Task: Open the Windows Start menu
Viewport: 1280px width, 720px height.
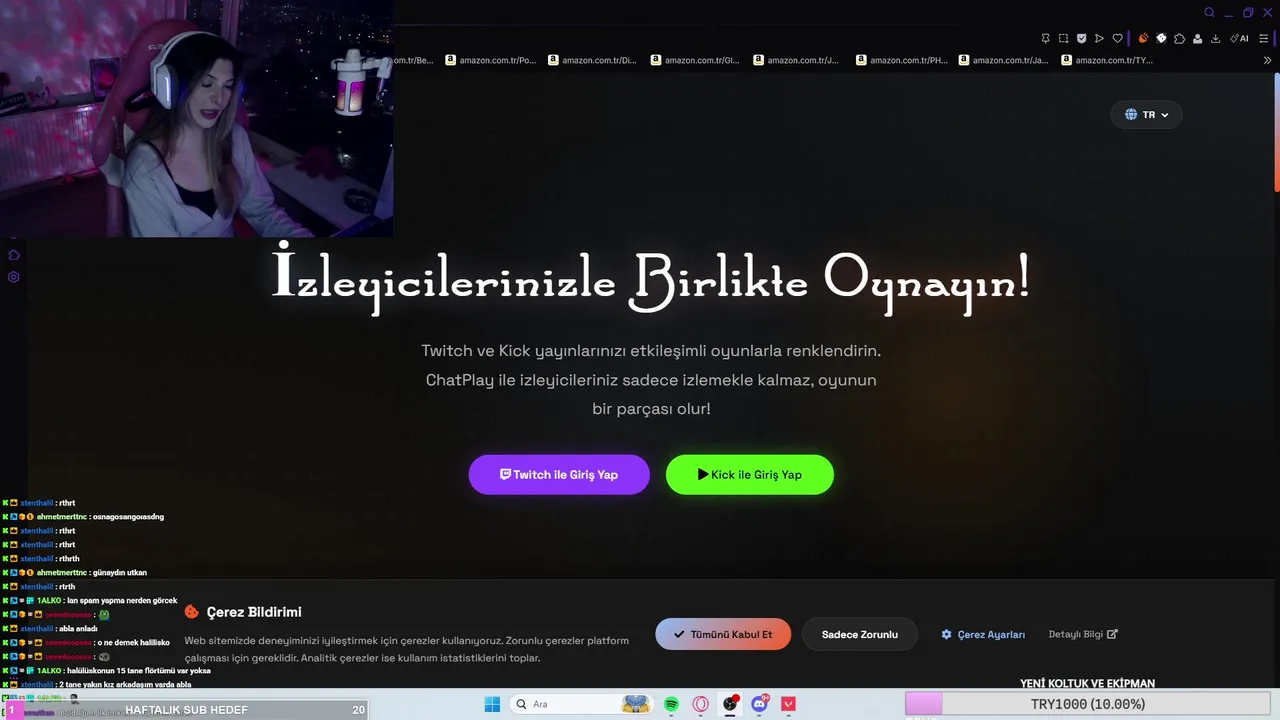Action: tap(492, 704)
